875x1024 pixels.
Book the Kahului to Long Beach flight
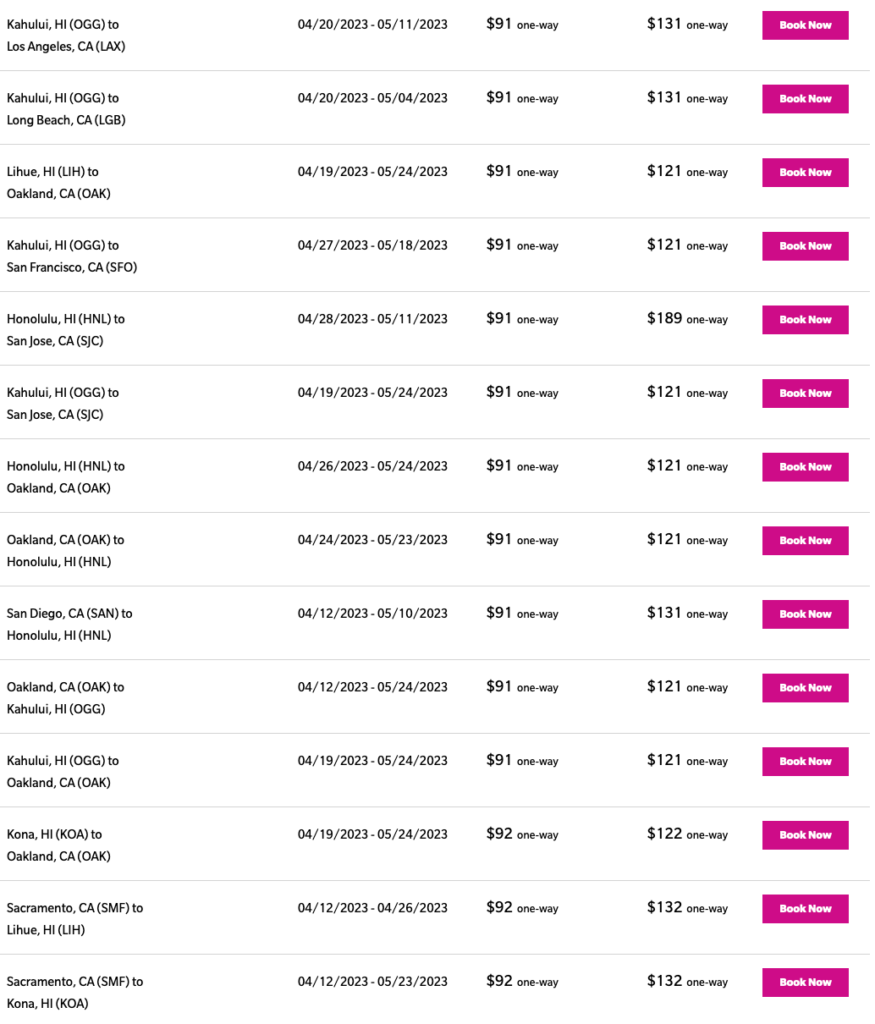point(805,99)
